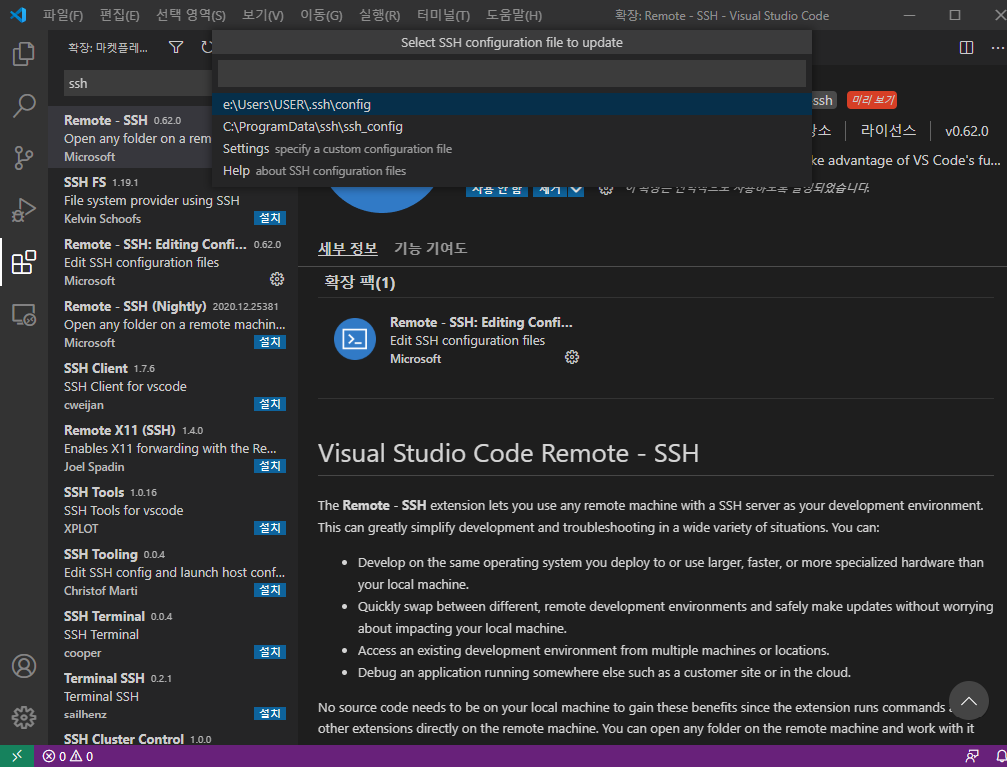
Task: Click the extensions search box containing ssh
Action: (x=138, y=84)
